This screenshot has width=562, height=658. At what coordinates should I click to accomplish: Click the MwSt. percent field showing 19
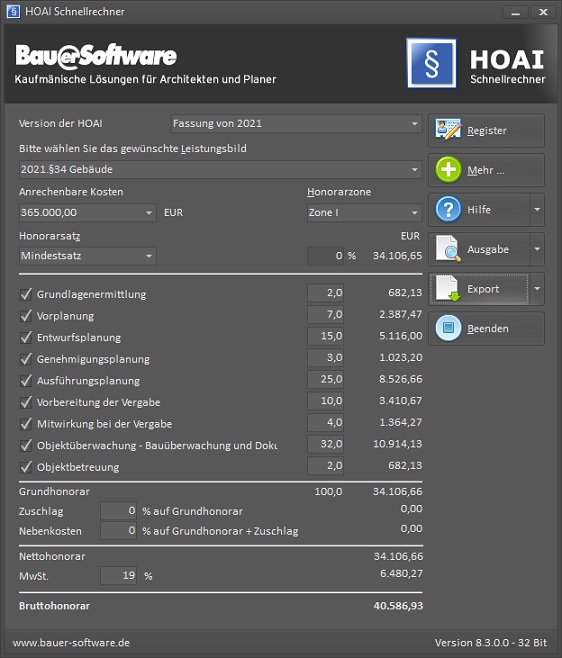[118, 576]
